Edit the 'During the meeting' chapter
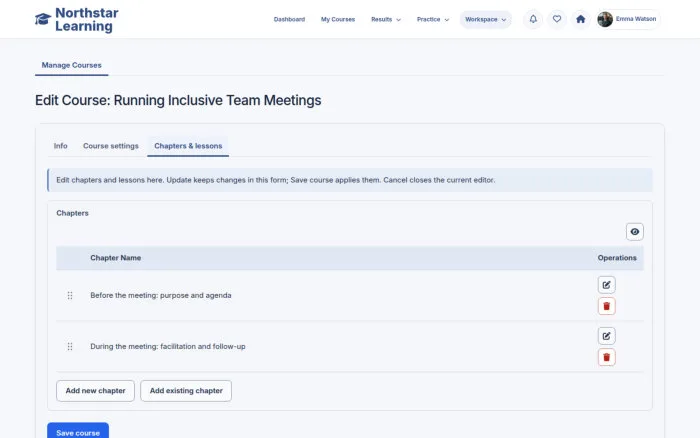Screen dimensions: 700x438 pyautogui.click(x=606, y=336)
